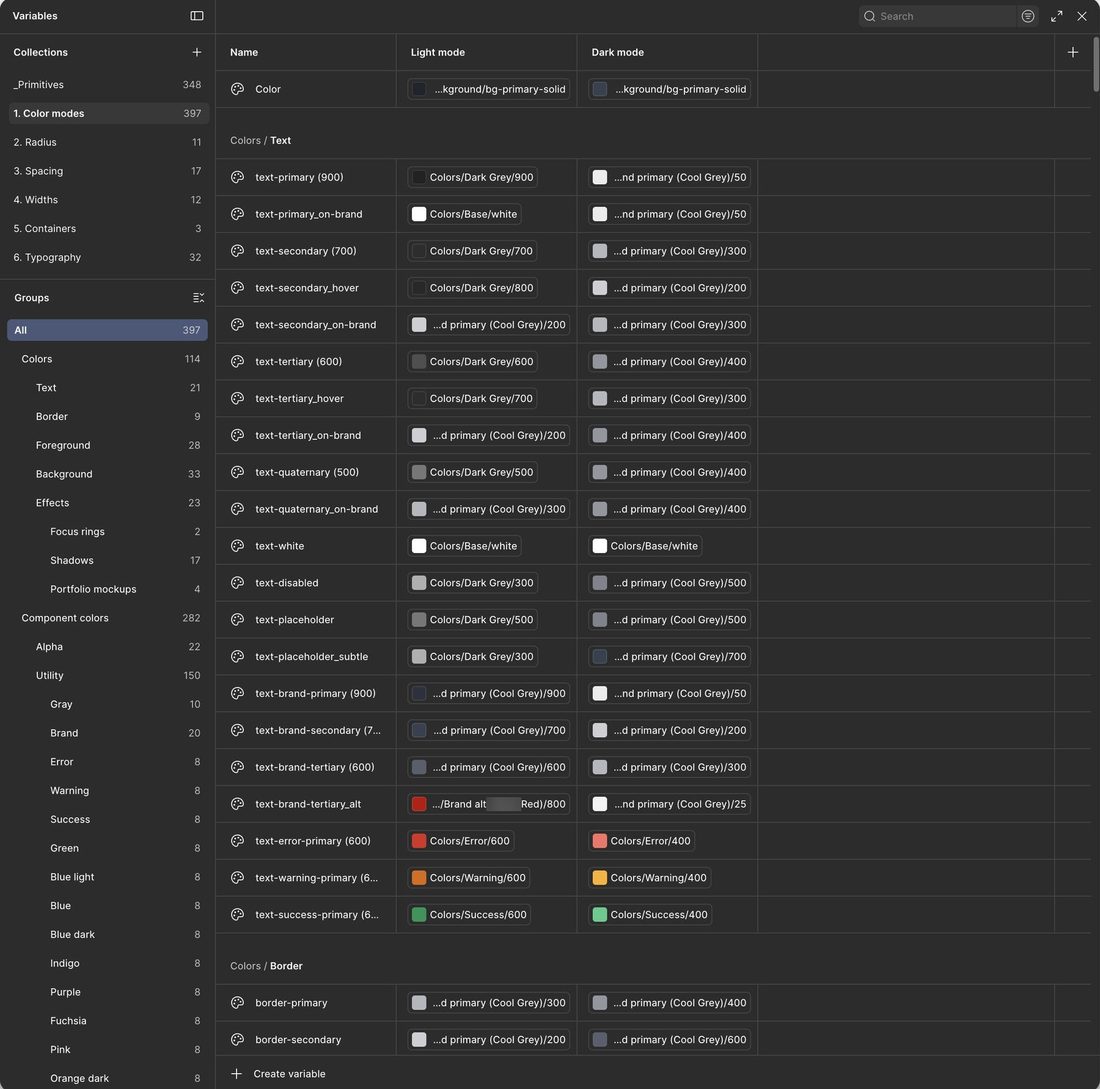Select the Background group

(x=107, y=474)
